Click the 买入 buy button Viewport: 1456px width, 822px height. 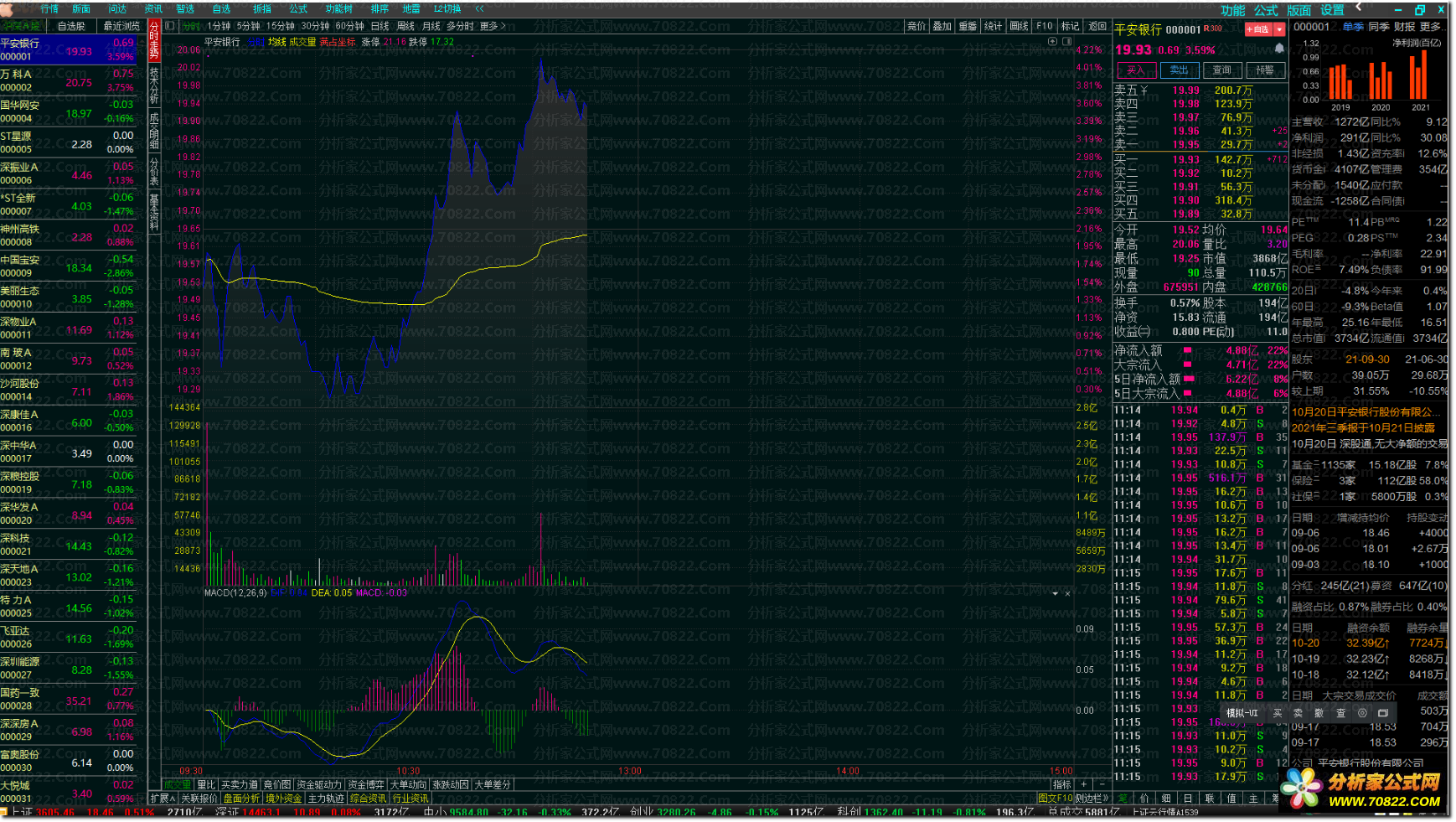pyautogui.click(x=1135, y=70)
